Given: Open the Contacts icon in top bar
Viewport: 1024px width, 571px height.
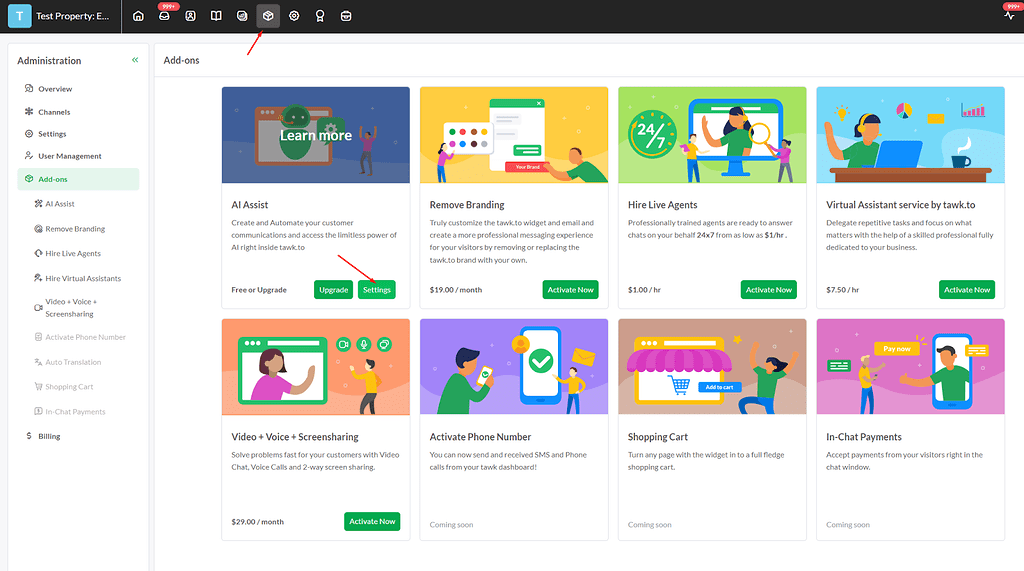Looking at the screenshot, I should coord(190,16).
